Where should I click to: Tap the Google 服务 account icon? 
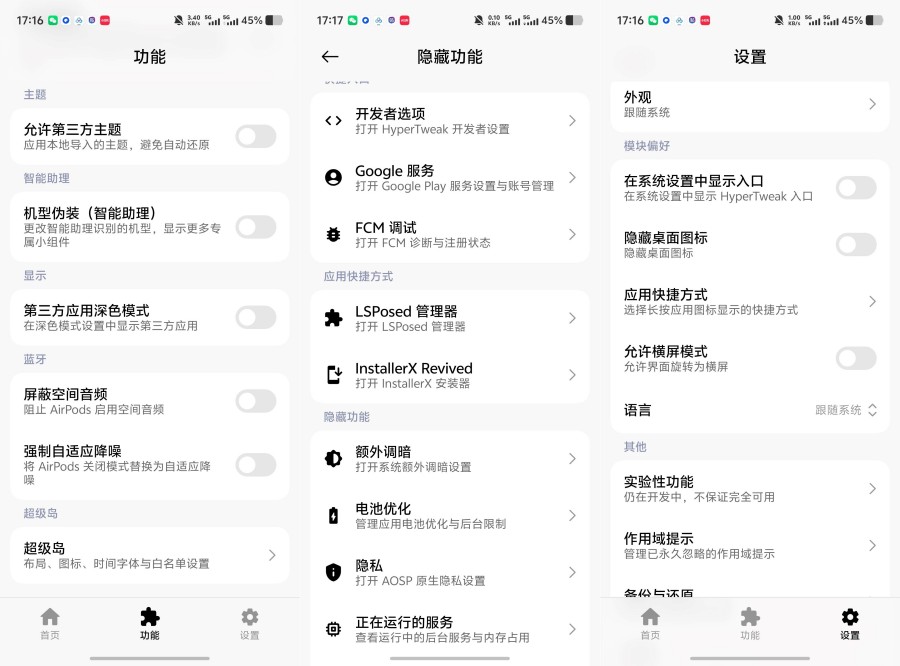click(333, 177)
